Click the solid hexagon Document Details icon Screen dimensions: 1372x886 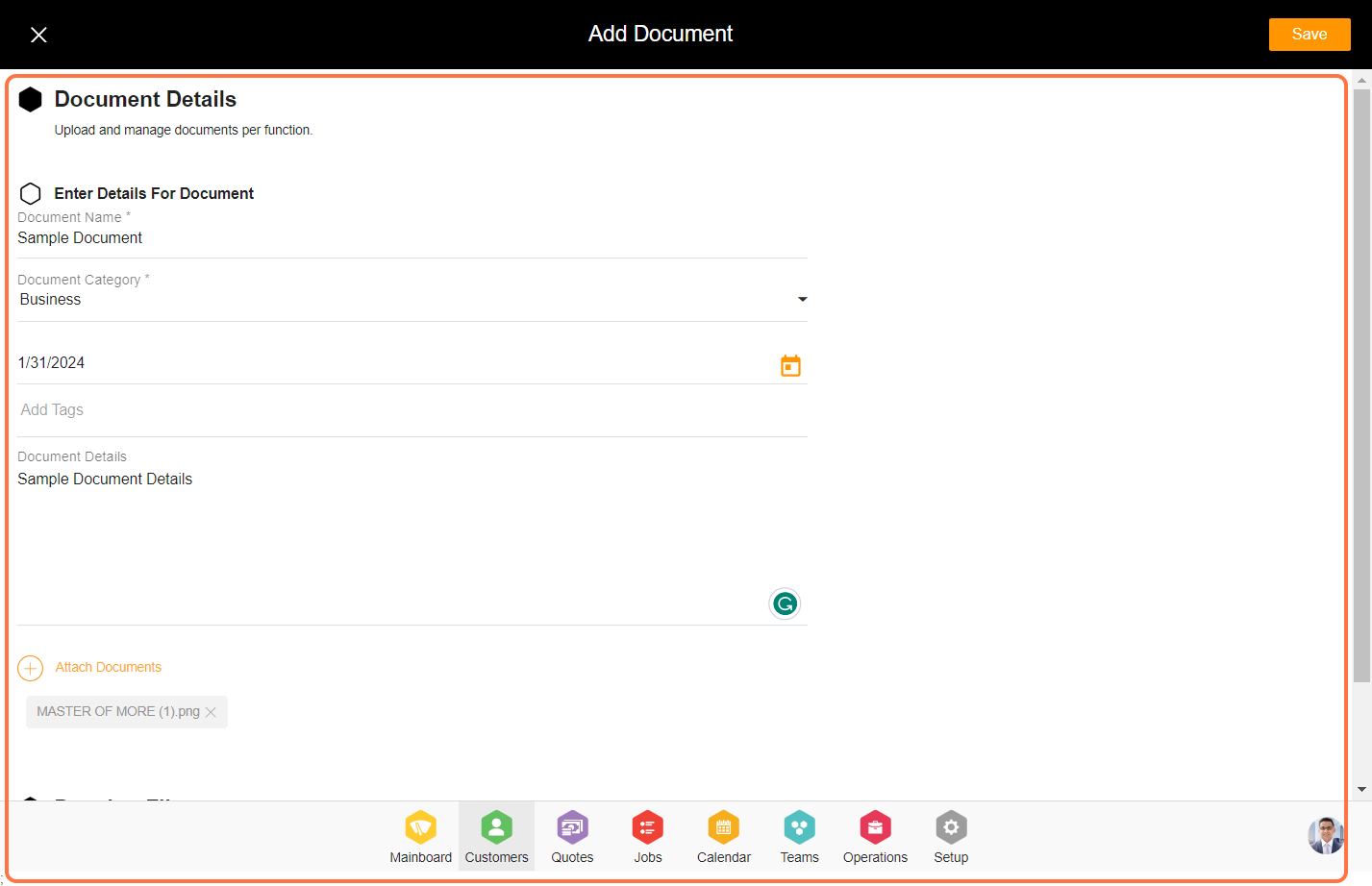(x=31, y=99)
